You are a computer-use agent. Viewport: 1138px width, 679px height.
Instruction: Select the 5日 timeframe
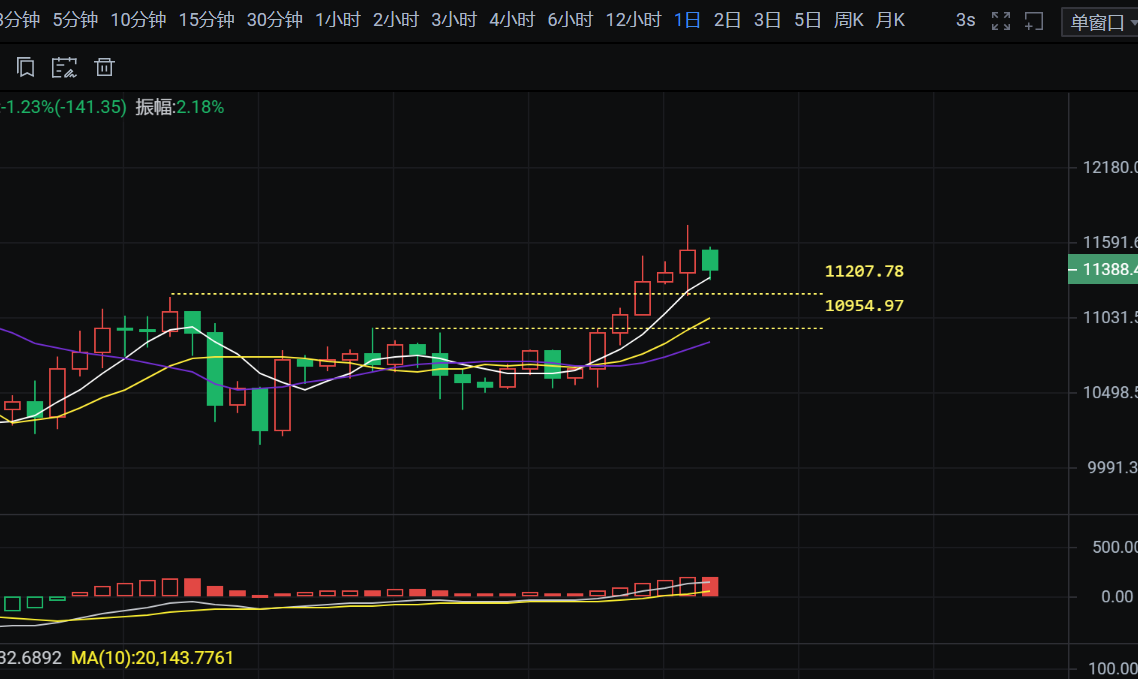pyautogui.click(x=807, y=20)
